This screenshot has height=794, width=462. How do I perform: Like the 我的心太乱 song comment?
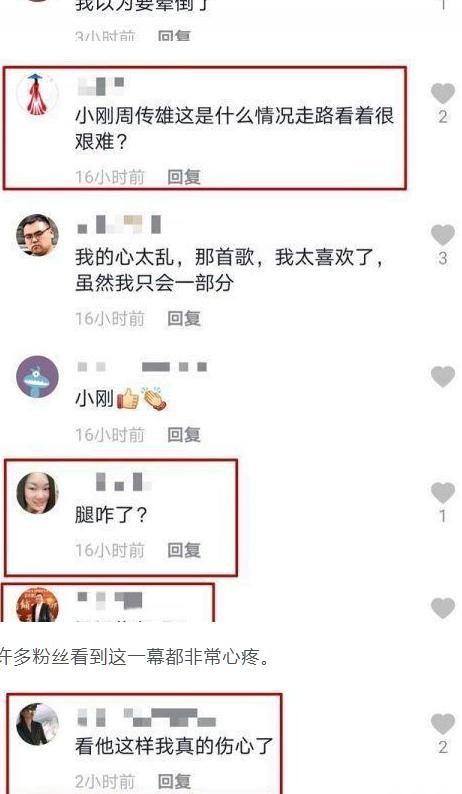[443, 235]
